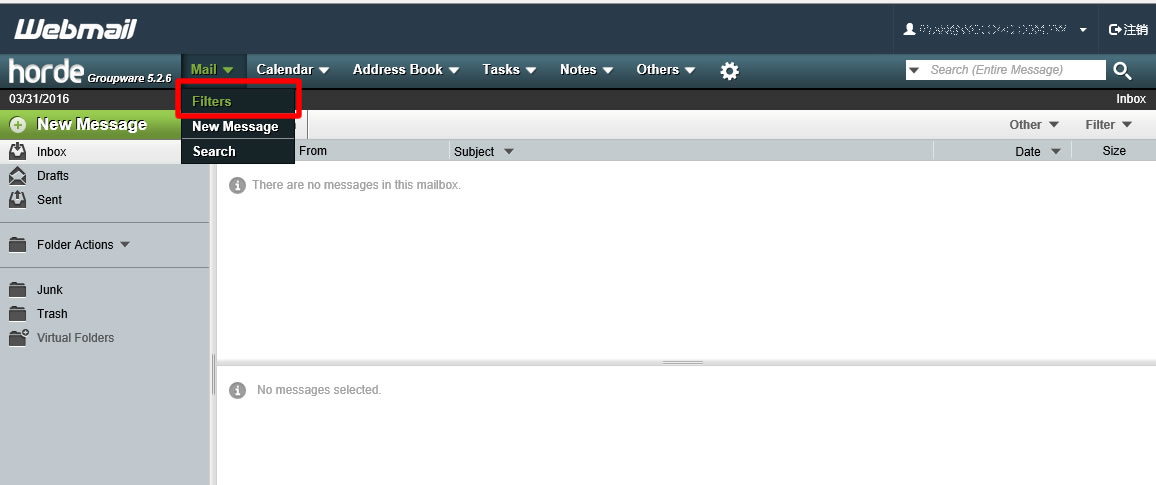The width and height of the screenshot is (1156, 485).
Task: Click the Search (Entire Message) input field
Action: click(1013, 70)
